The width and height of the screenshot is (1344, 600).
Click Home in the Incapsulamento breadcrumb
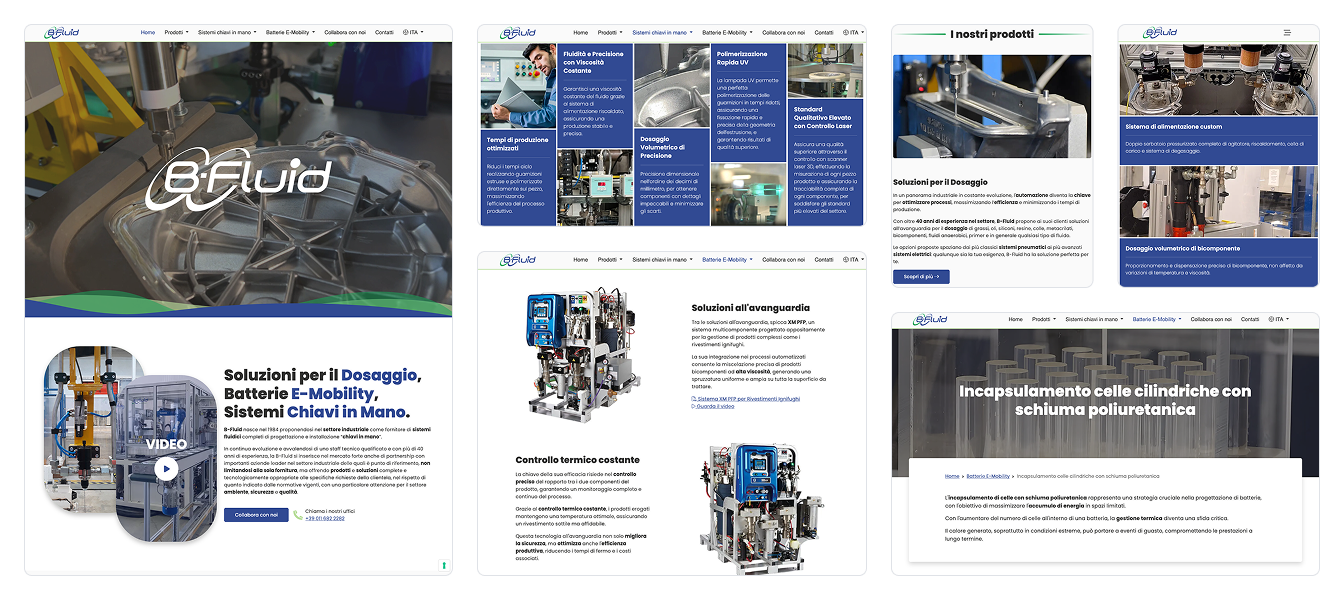click(952, 476)
